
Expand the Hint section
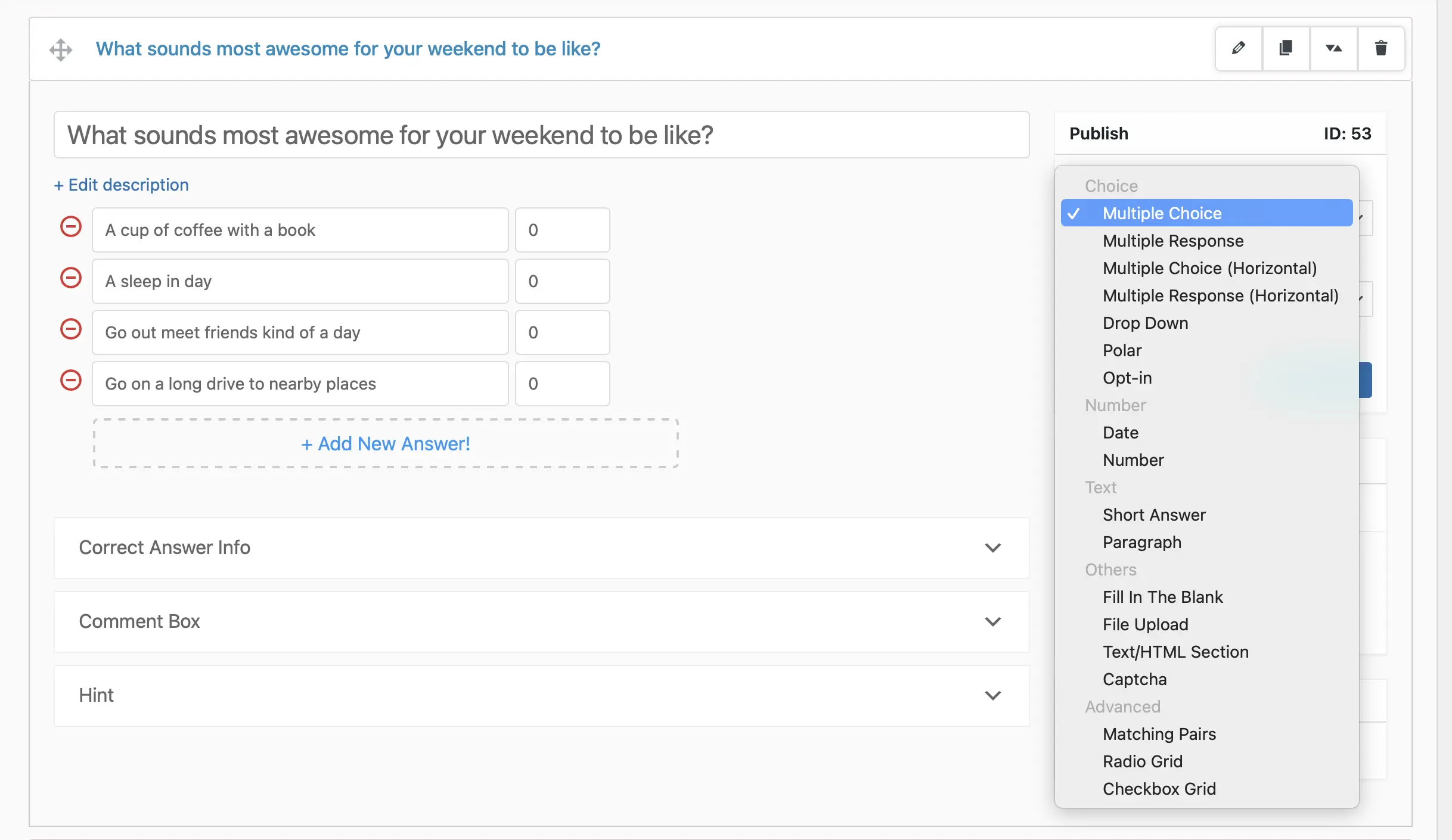click(x=993, y=695)
